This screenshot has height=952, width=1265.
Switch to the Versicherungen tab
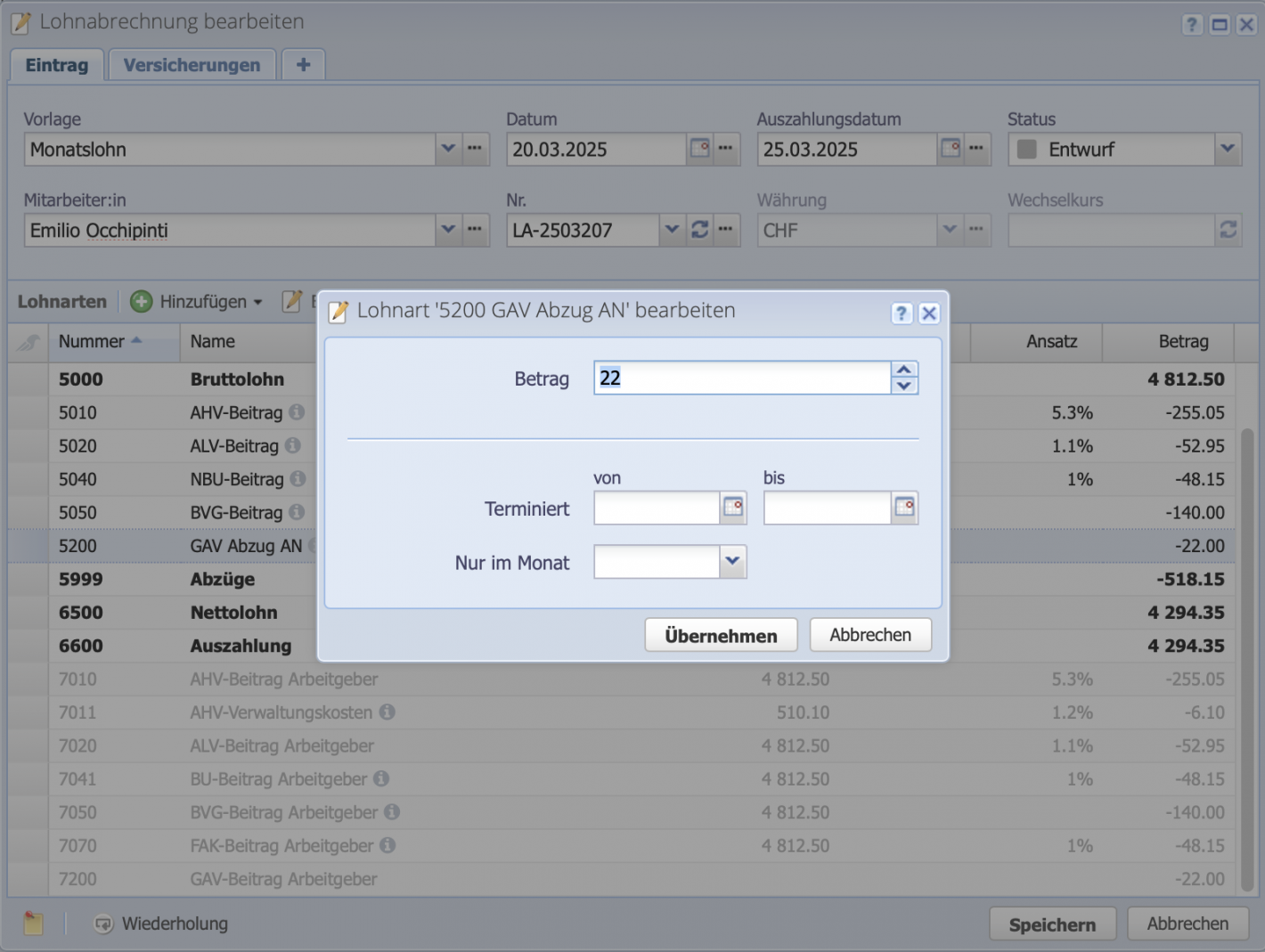click(x=192, y=64)
